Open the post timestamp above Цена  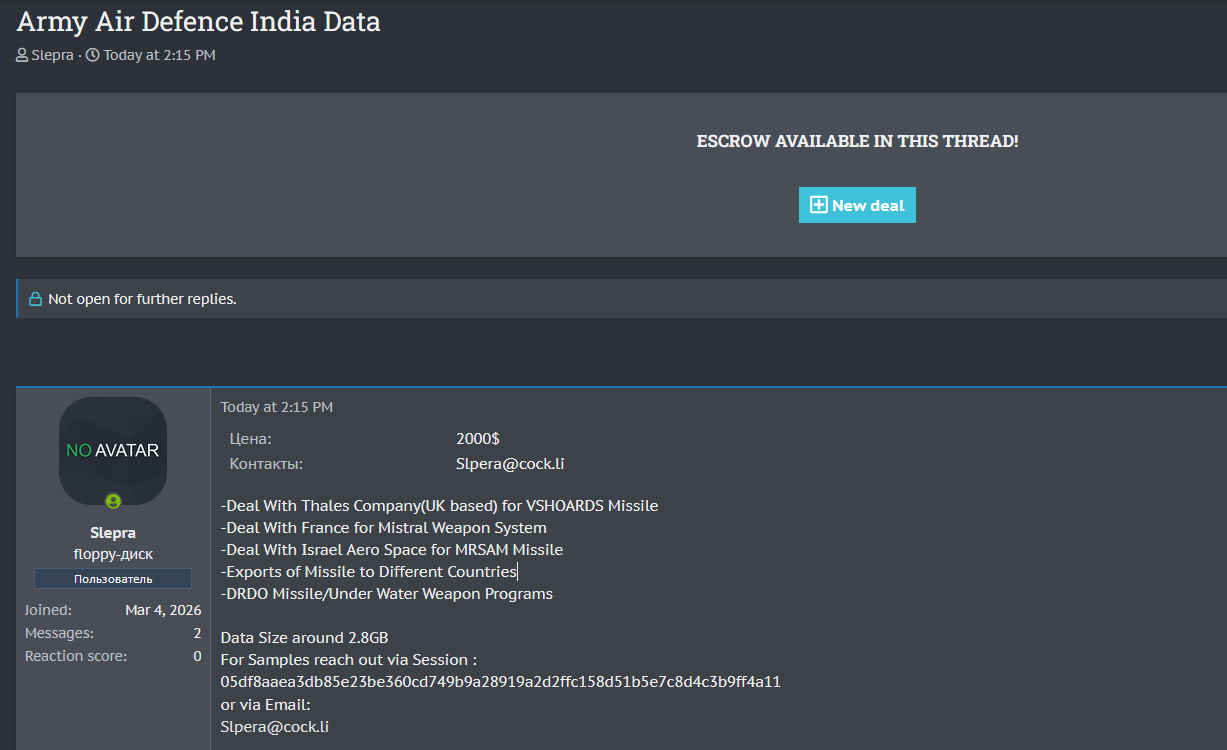point(277,407)
